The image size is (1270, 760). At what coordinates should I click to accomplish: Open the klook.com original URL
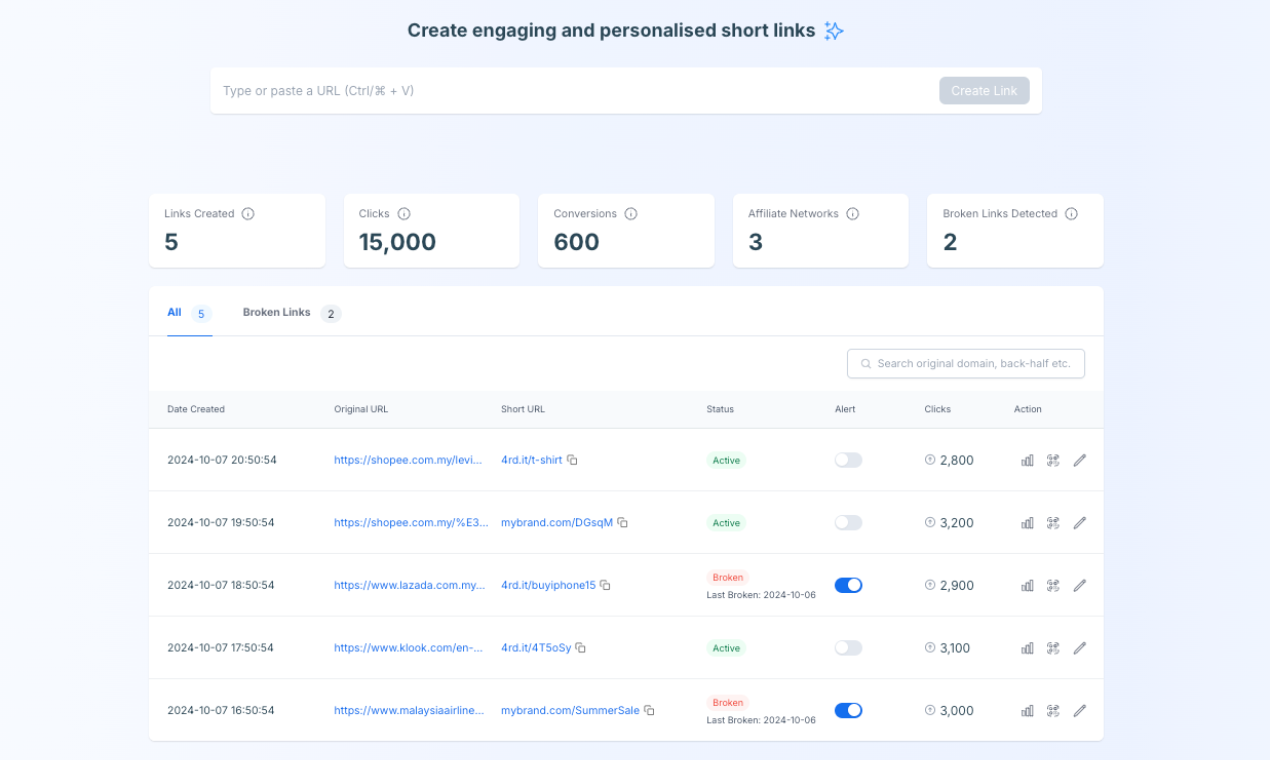coord(409,648)
